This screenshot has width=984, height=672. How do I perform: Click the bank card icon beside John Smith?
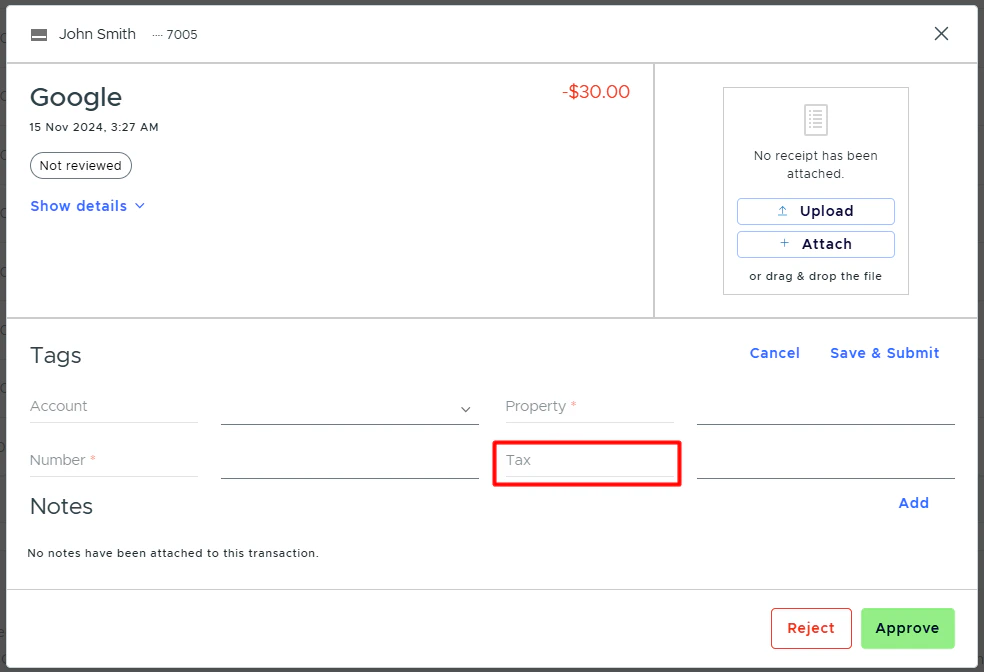pos(38,33)
